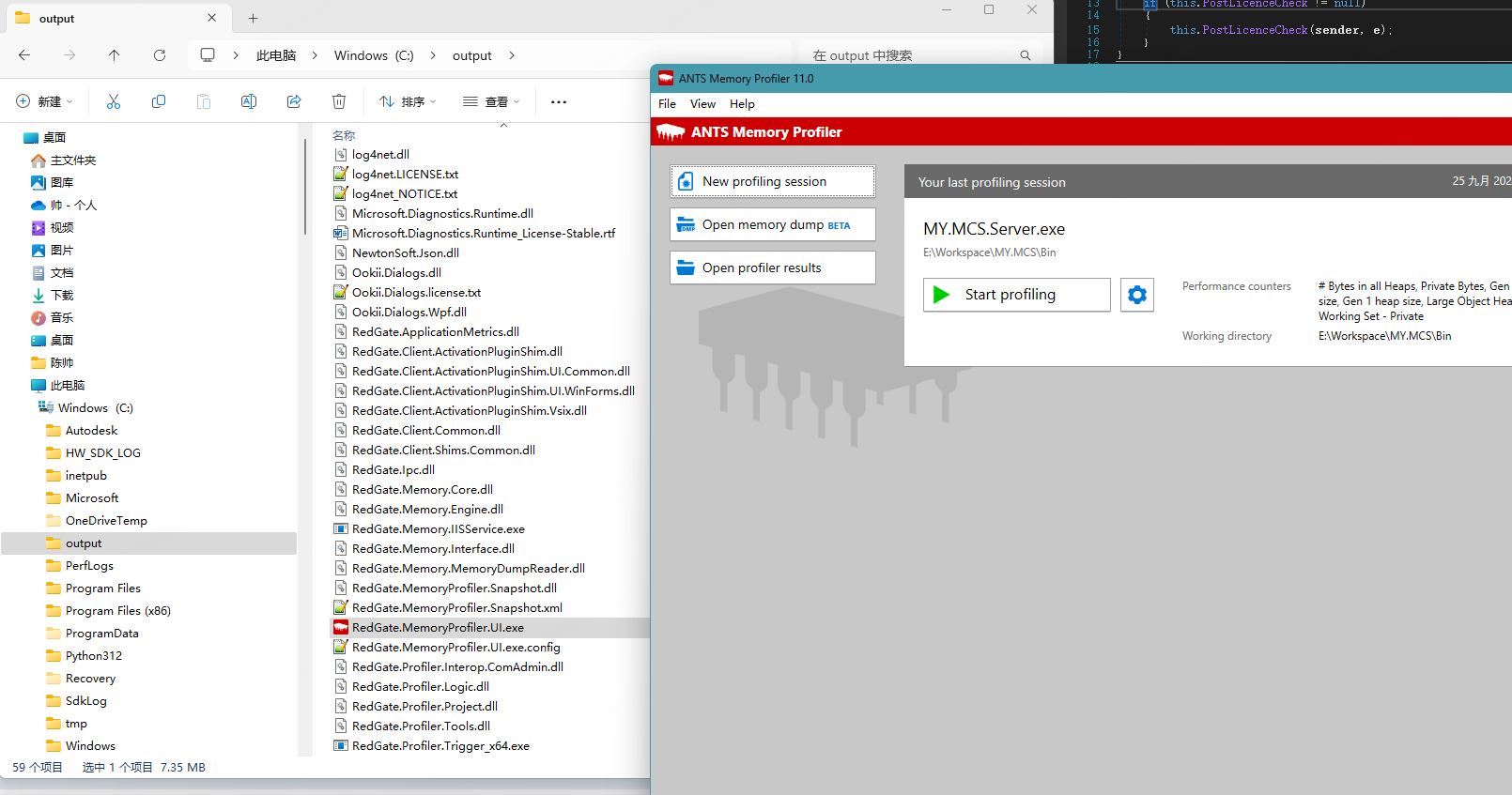The image size is (1512, 795).
Task: Go up one folder level in Explorer
Action: tap(115, 55)
